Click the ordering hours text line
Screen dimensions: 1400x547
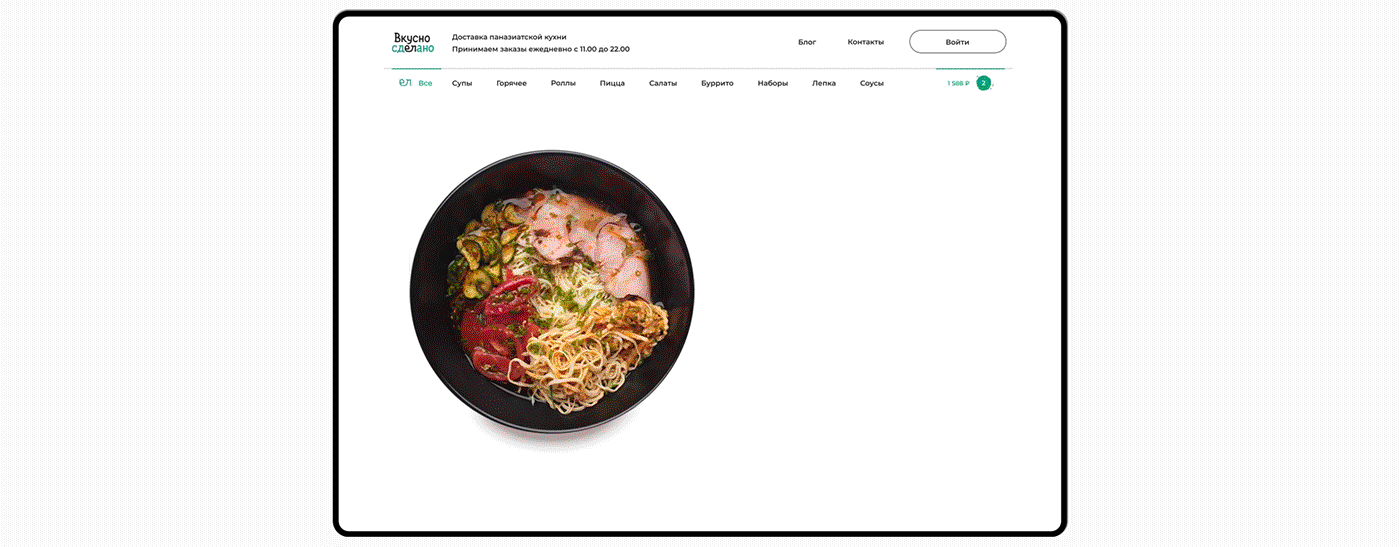[541, 49]
